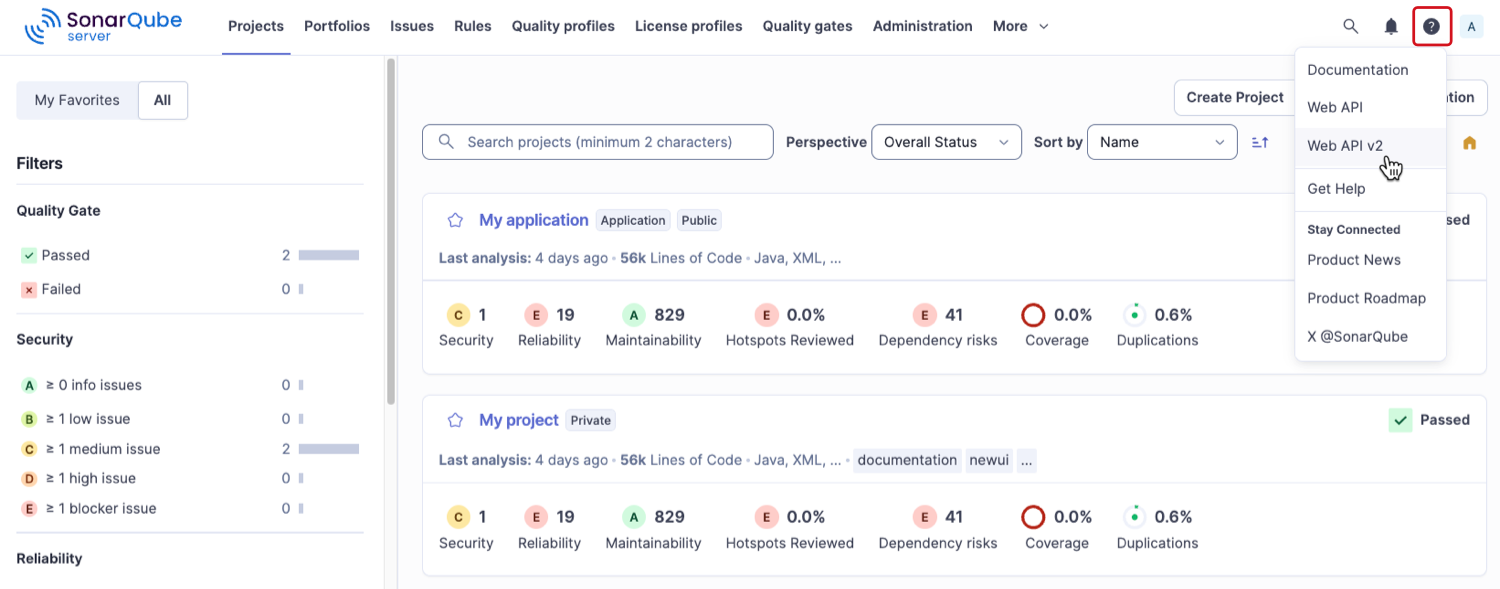Click My project Duplications indicator
Viewport: 1500px width, 589px height.
1134,517
